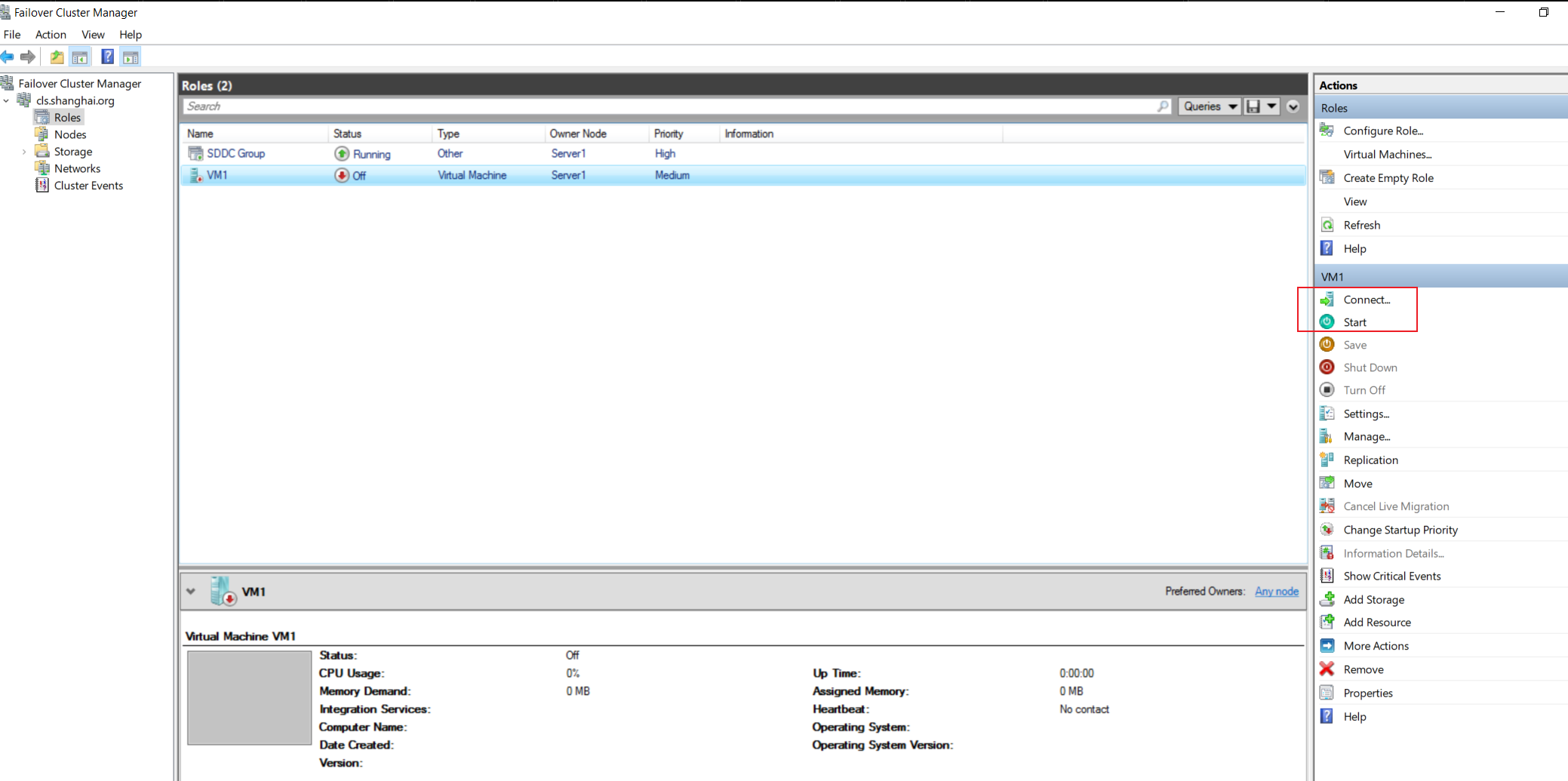Screen dimensions: 1568x781
Task: Click the red Remove X icon
Action: tap(1327, 669)
